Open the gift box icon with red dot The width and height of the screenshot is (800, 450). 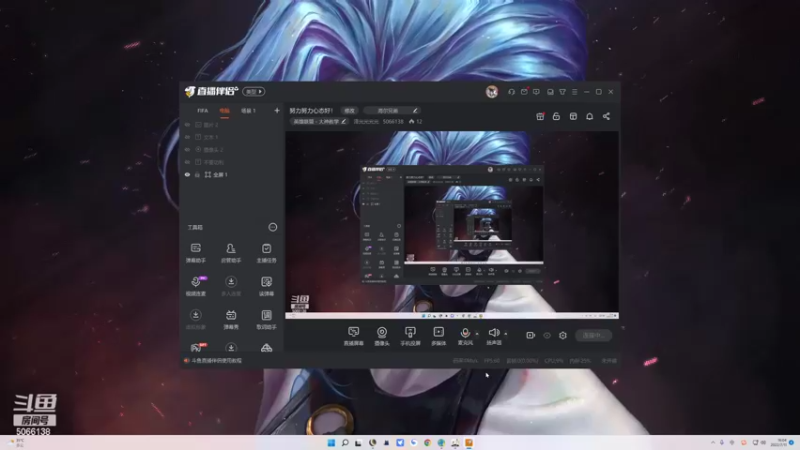click(540, 116)
